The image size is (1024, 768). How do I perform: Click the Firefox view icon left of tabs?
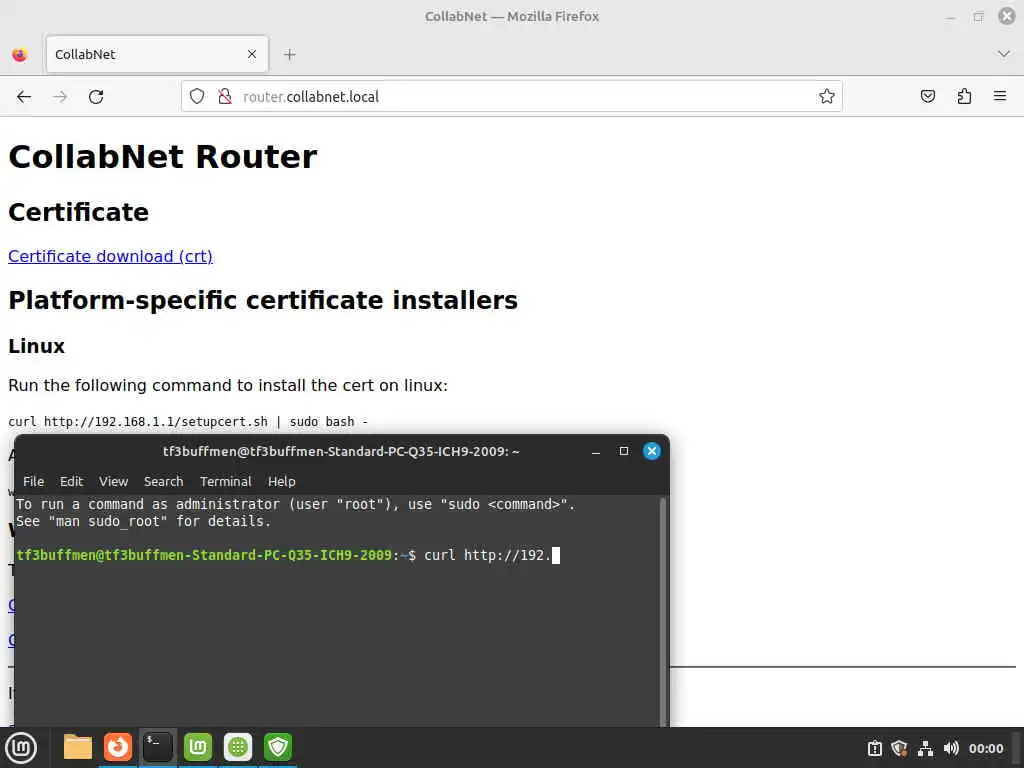(x=20, y=54)
